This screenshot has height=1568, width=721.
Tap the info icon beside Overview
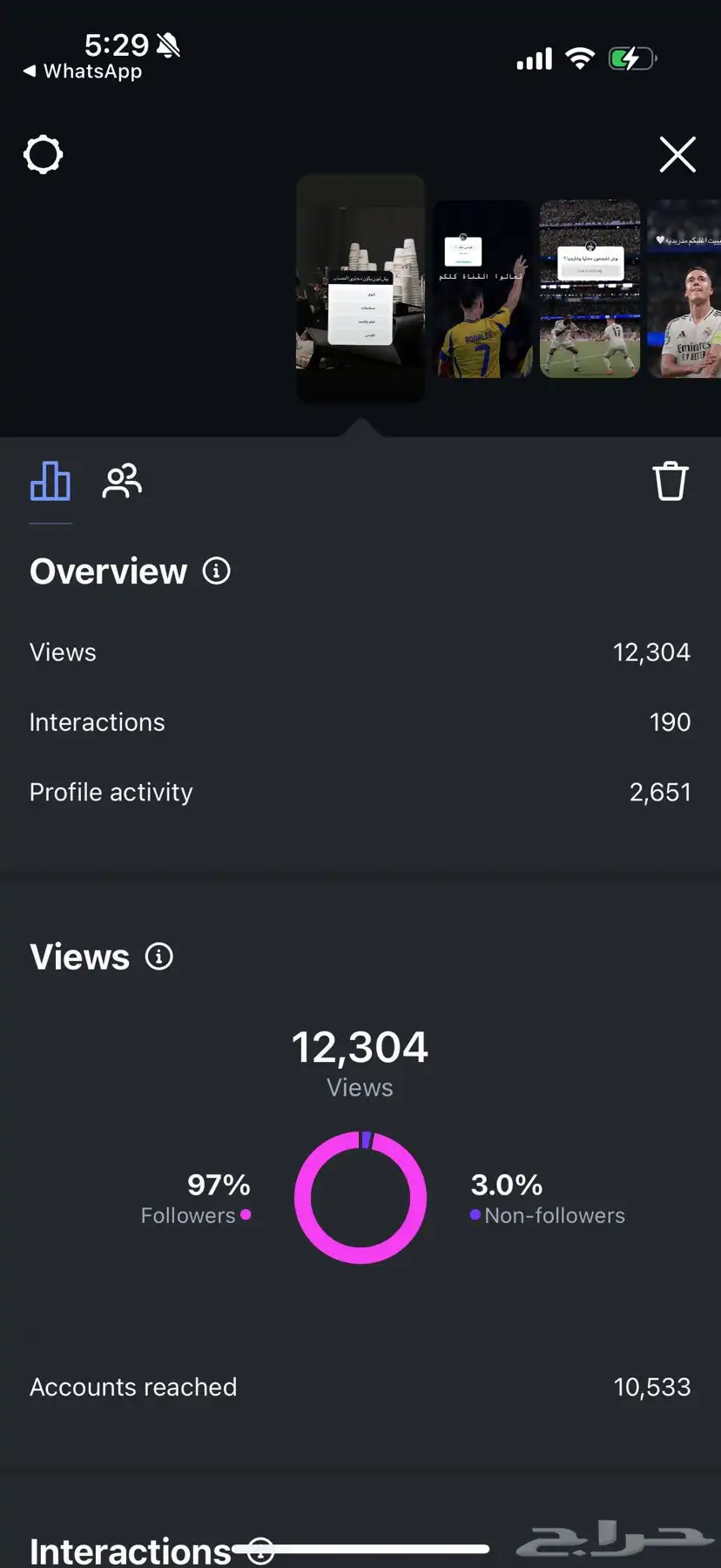(x=217, y=571)
